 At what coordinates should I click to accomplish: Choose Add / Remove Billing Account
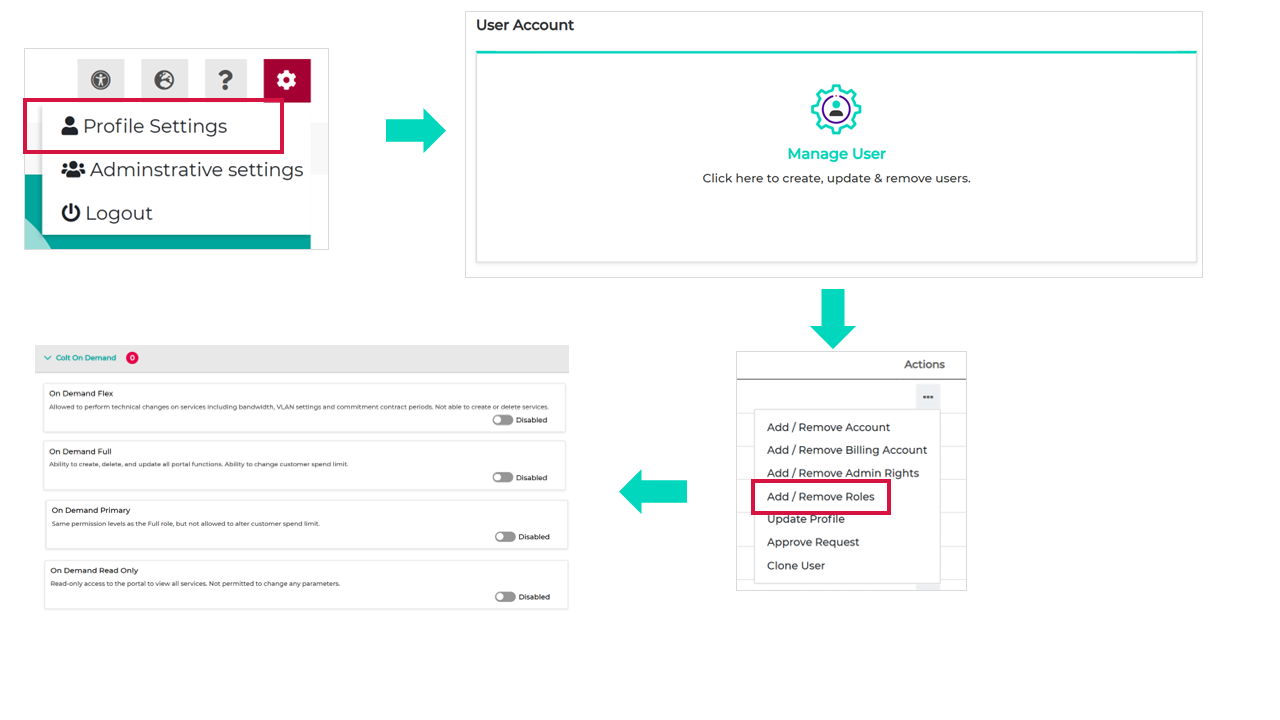pyautogui.click(x=846, y=450)
